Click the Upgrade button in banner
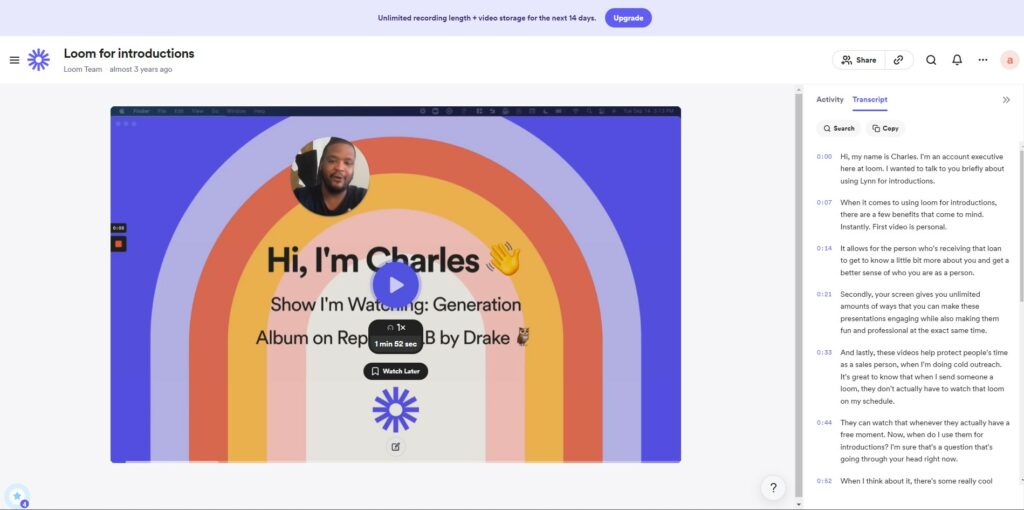This screenshot has width=1024, height=510. click(x=628, y=18)
